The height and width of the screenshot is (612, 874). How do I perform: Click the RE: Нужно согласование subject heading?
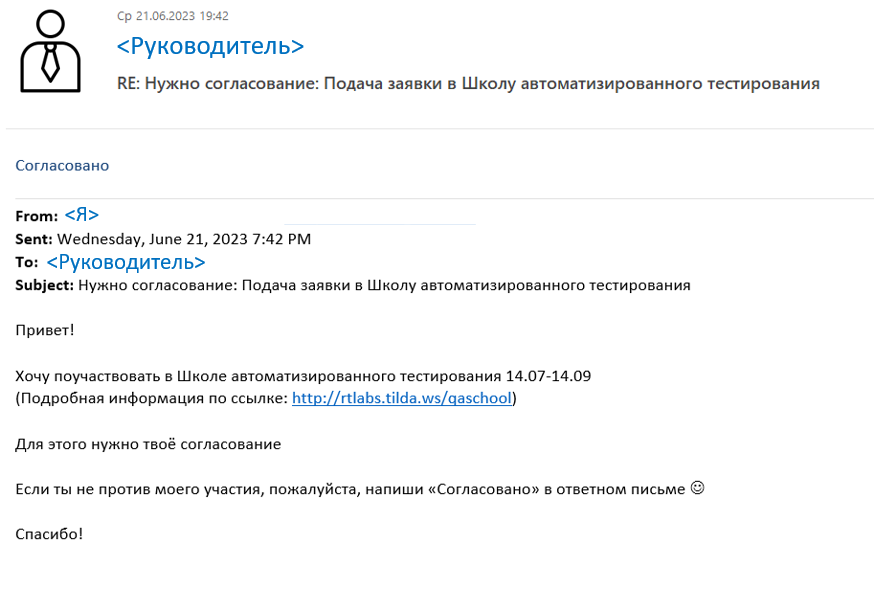coord(468,84)
